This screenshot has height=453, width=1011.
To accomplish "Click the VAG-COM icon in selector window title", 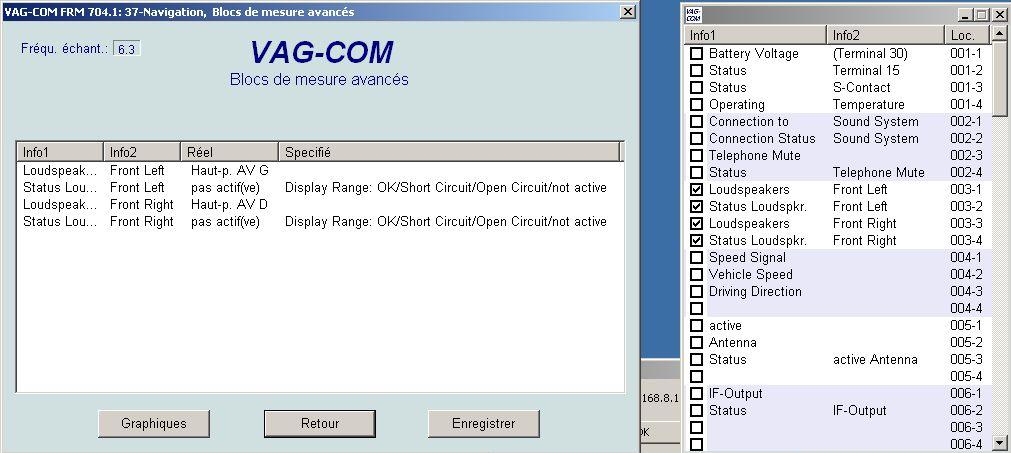I will 694,14.
